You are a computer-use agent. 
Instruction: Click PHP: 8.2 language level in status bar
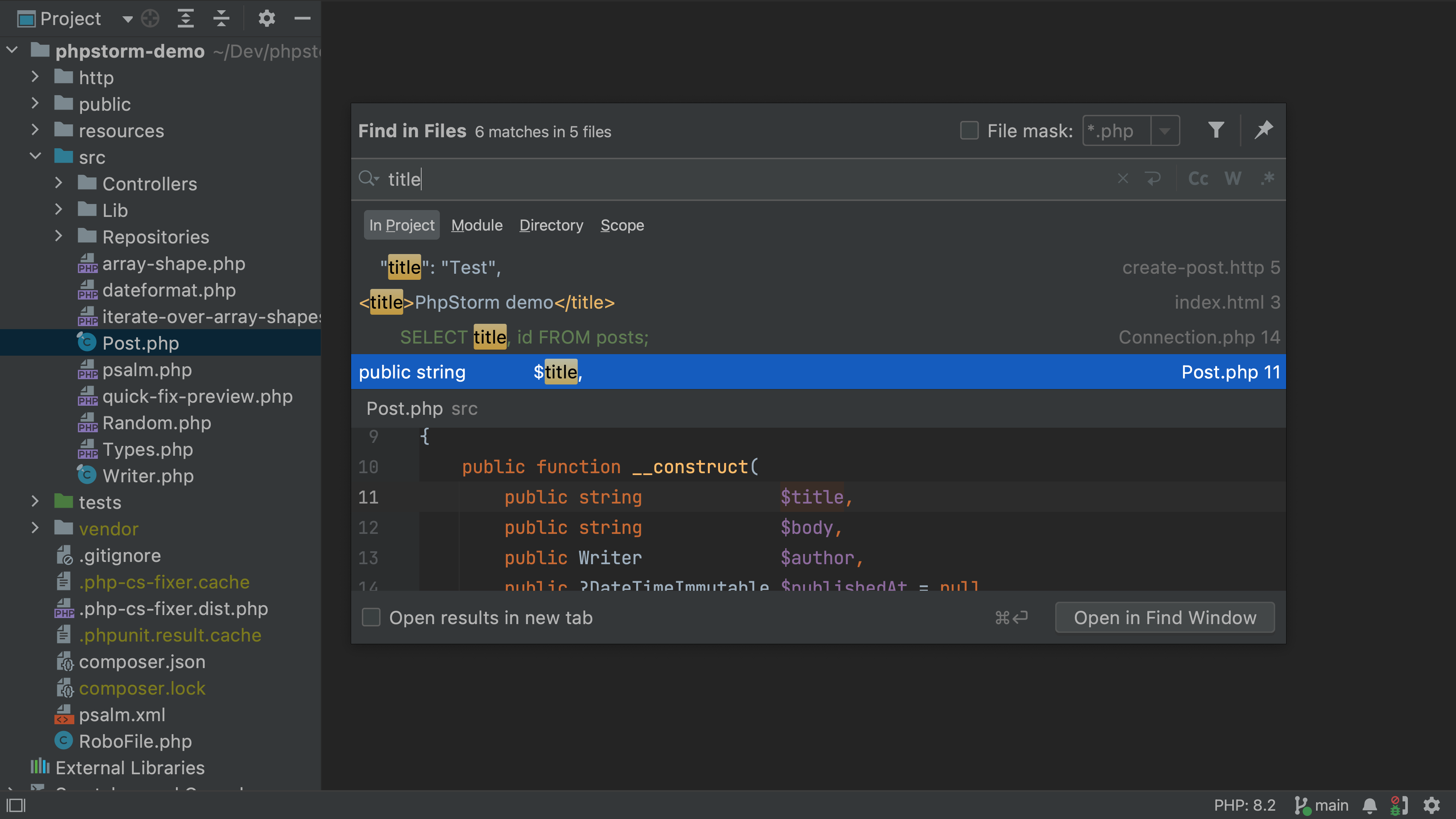(1244, 805)
